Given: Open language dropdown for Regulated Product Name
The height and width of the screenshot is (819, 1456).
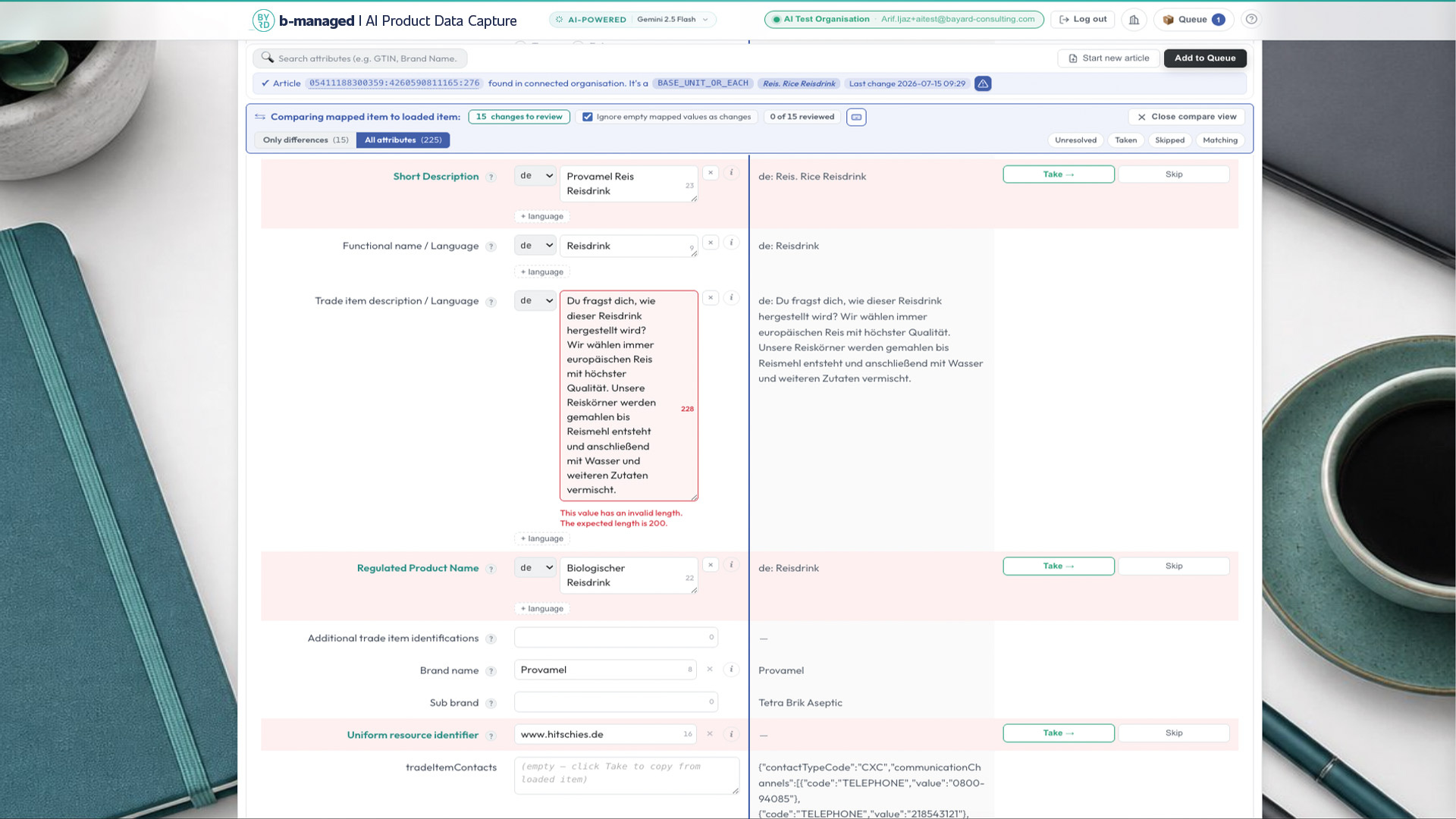Looking at the screenshot, I should (x=535, y=568).
